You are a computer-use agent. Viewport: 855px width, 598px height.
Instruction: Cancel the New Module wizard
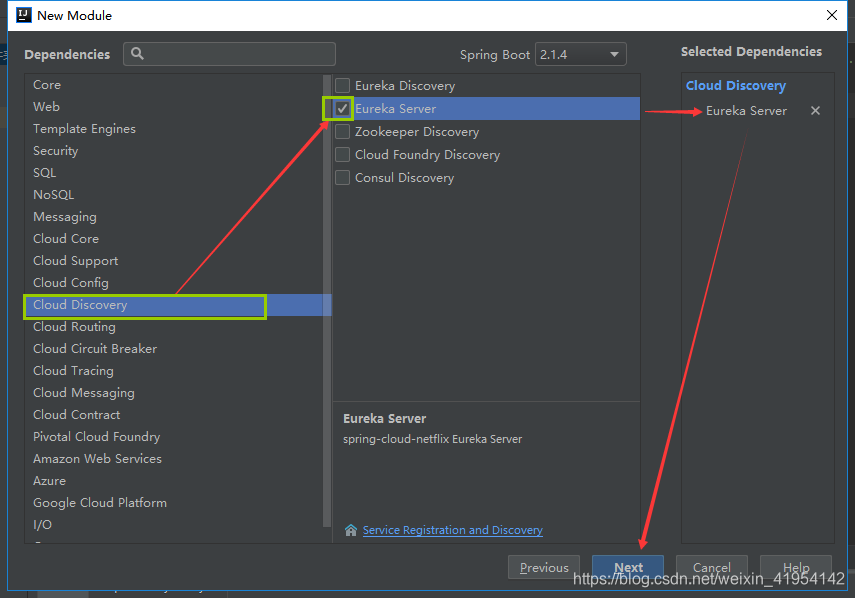tap(712, 567)
